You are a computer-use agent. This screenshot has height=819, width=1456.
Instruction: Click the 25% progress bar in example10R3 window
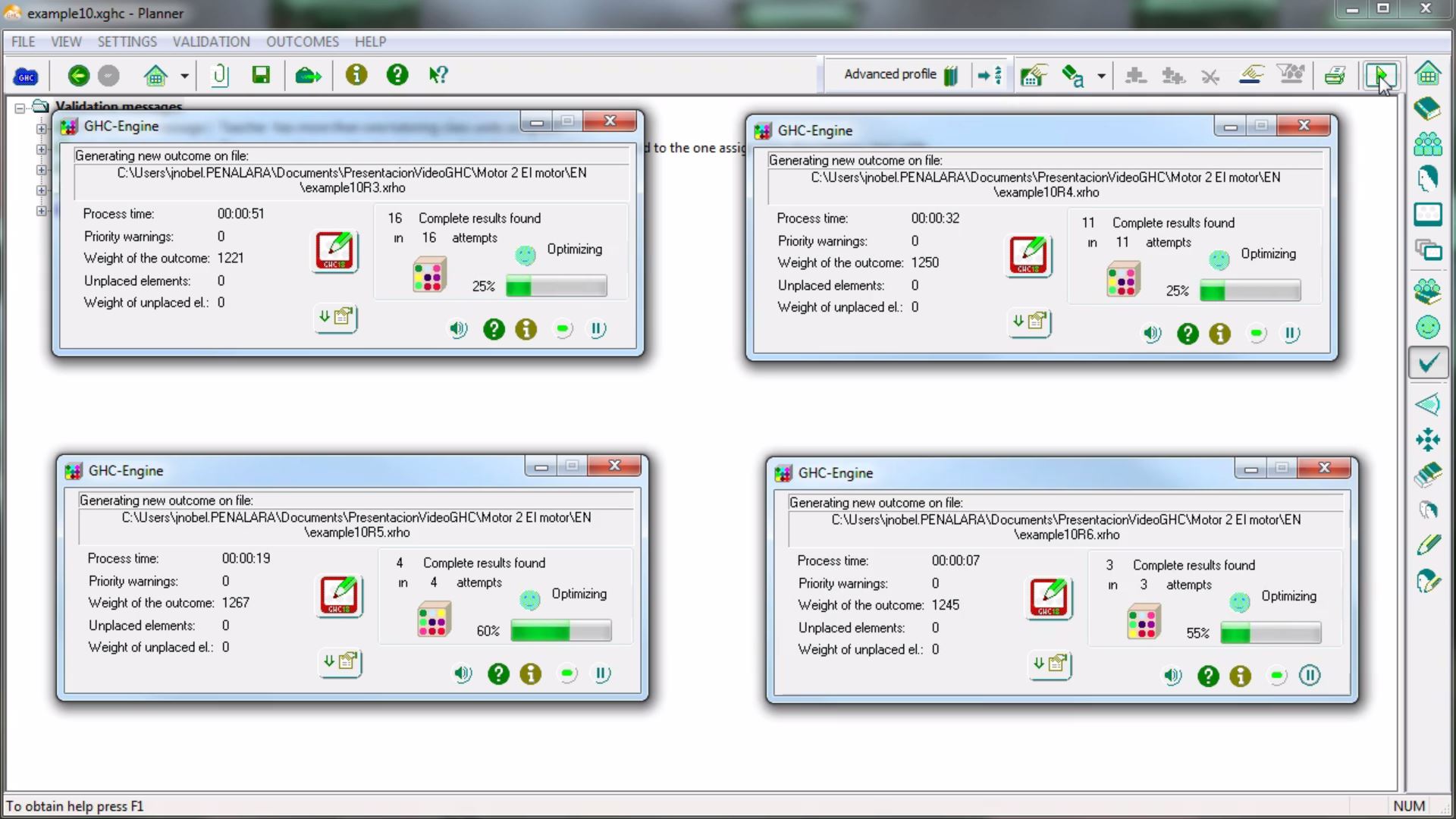click(x=556, y=287)
